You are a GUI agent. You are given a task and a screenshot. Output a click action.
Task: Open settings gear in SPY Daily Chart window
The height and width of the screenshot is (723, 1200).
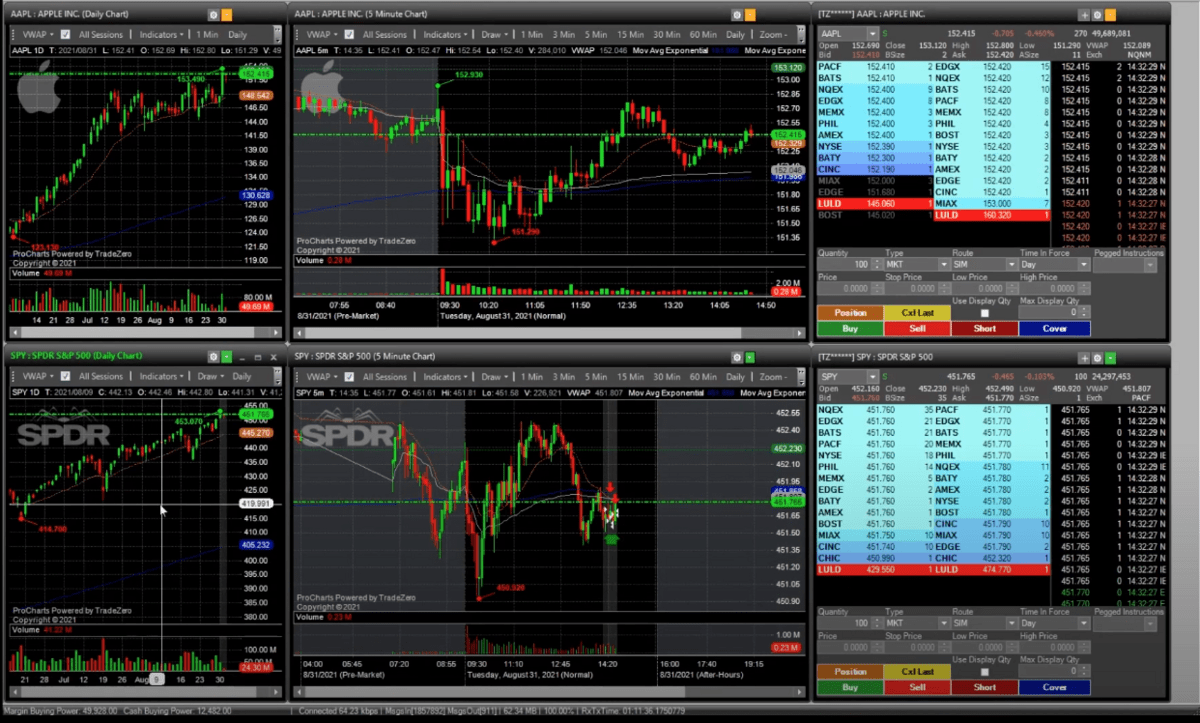click(x=213, y=356)
